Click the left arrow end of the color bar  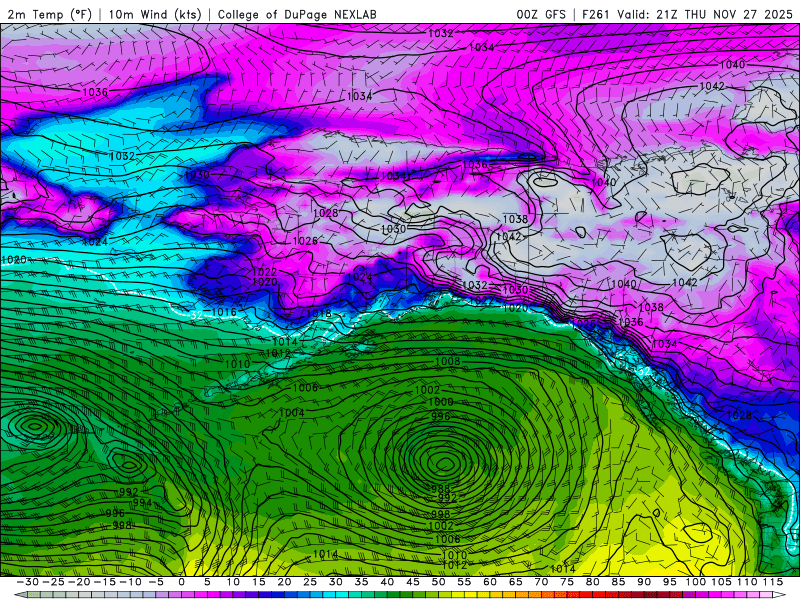point(20,595)
